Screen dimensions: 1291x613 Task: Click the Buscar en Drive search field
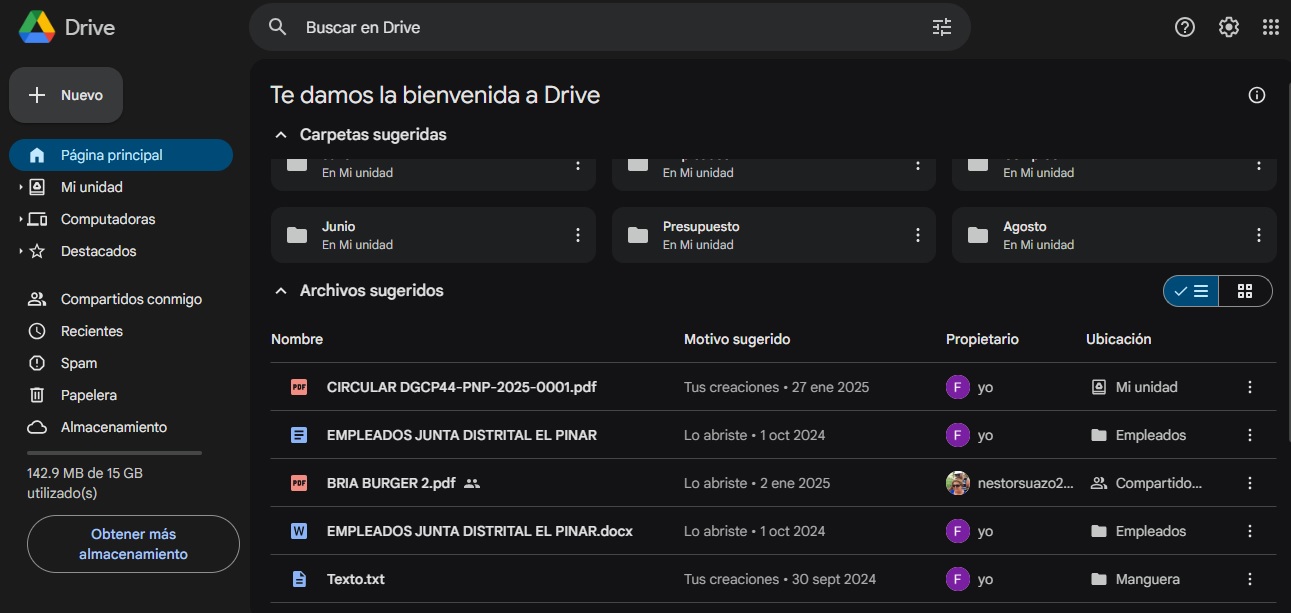pyautogui.click(x=600, y=27)
